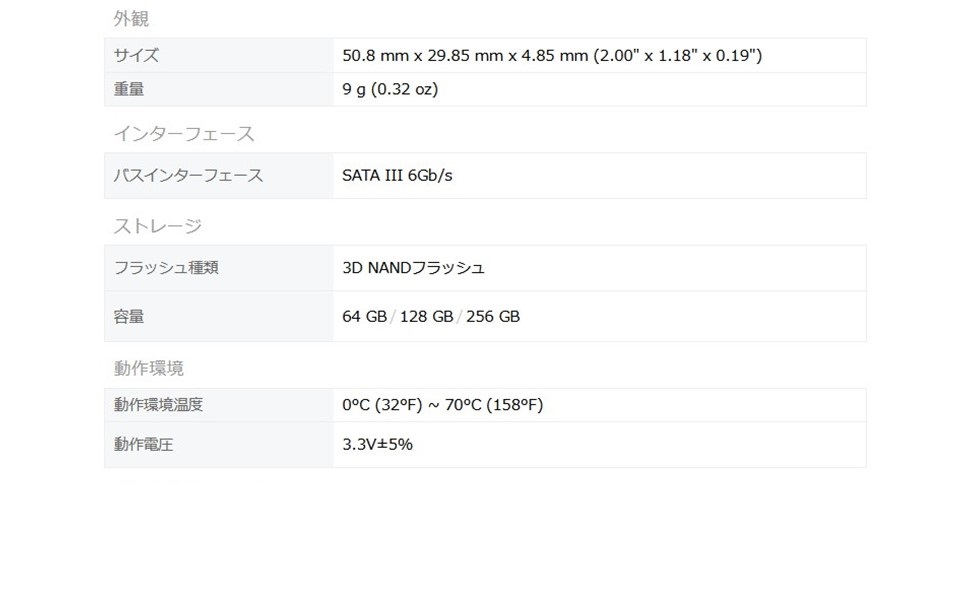Click the インターフェース section heading

click(x=184, y=134)
